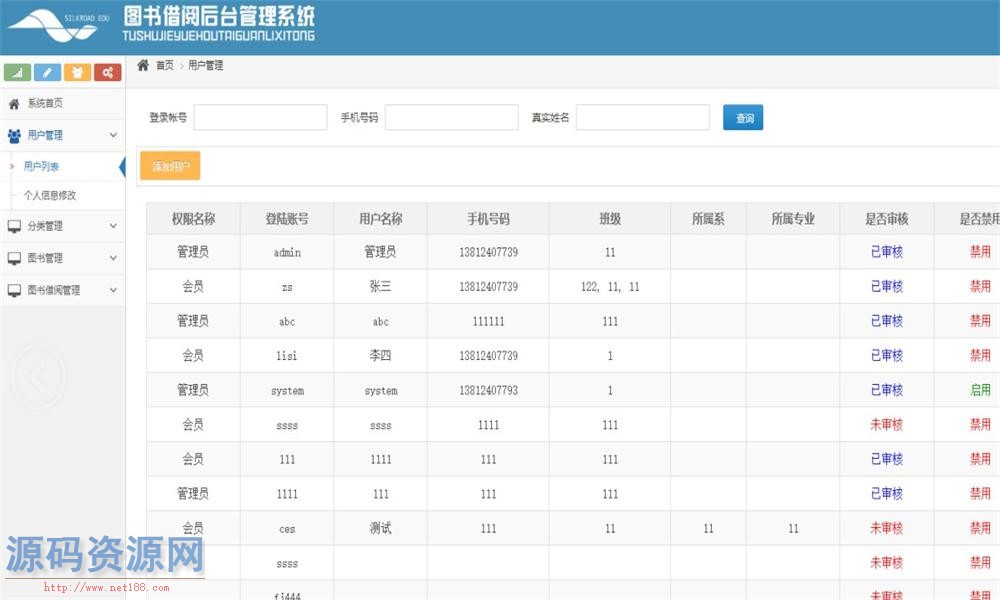Expand the 图书管理 menu chevron
This screenshot has width=1000, height=600.
pos(113,258)
